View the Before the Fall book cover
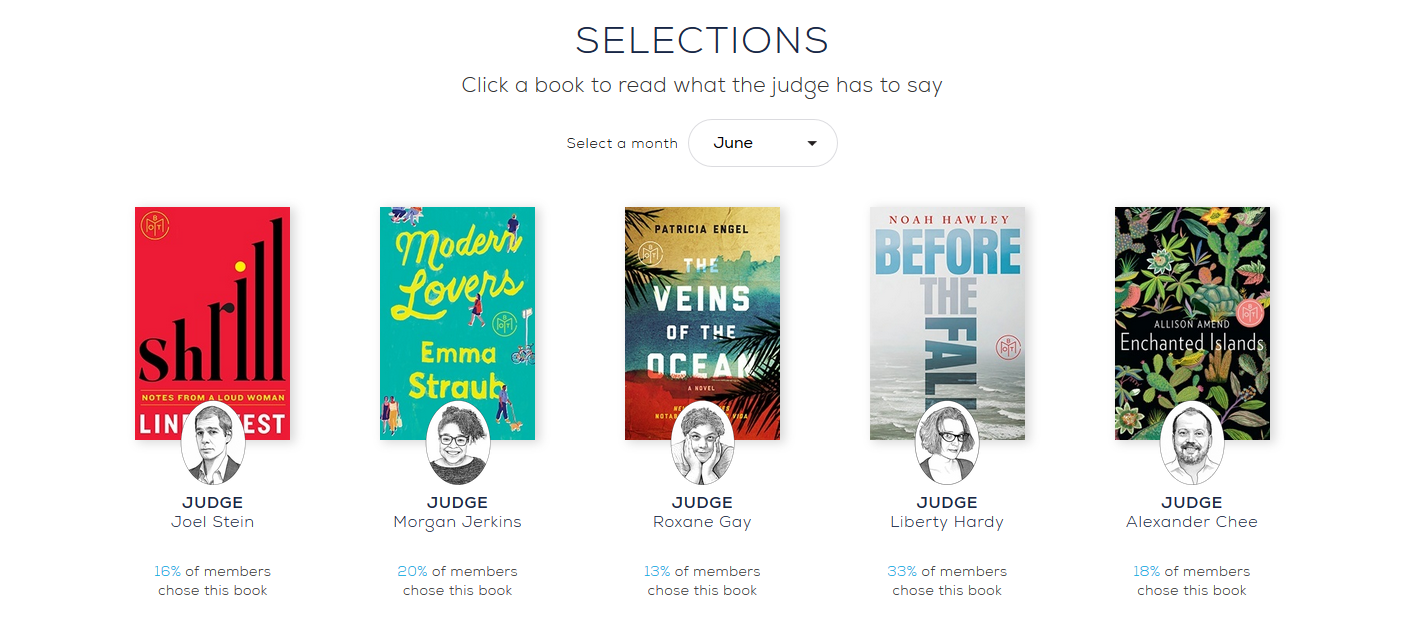 (x=947, y=300)
